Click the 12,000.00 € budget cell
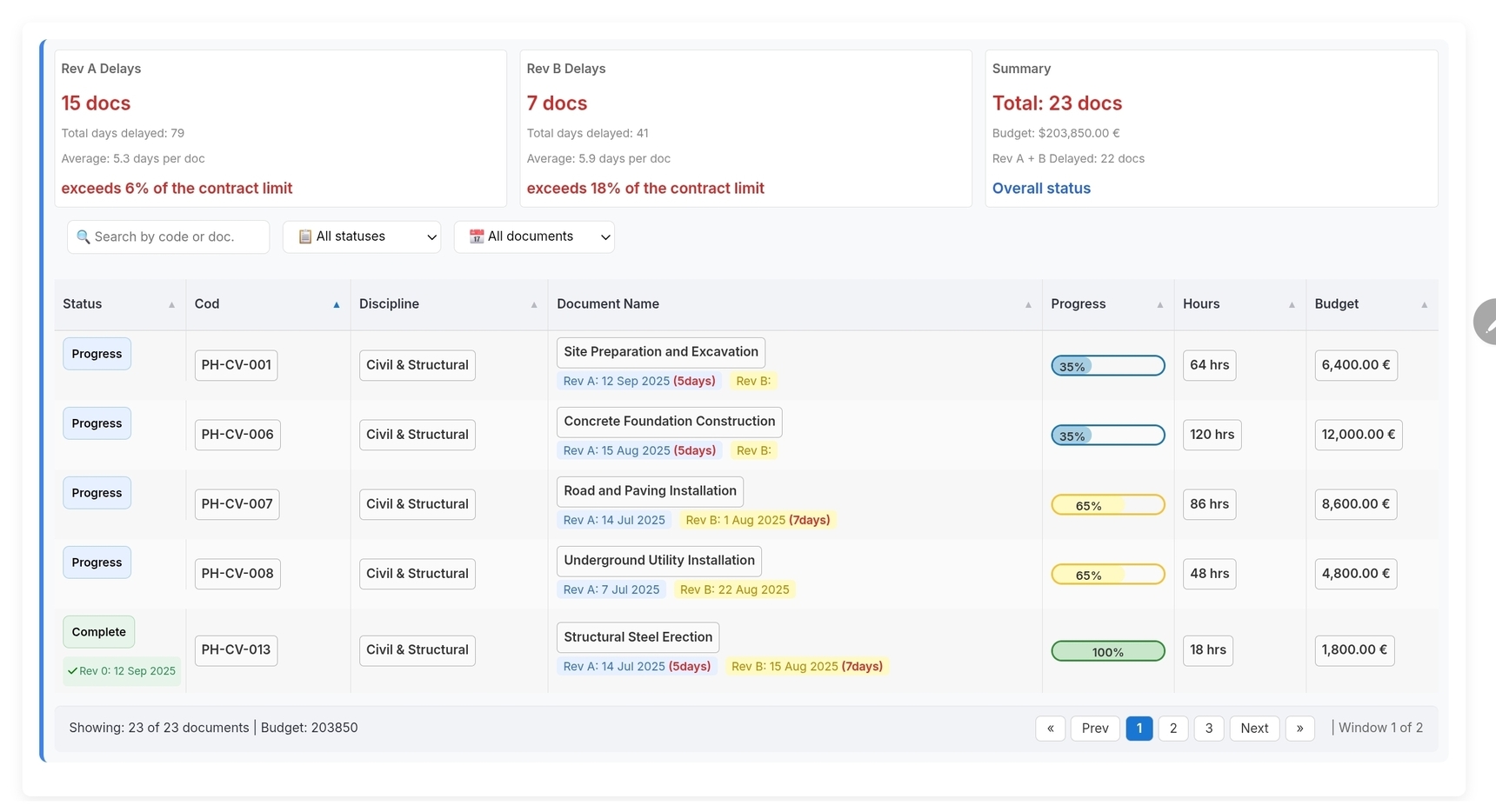The width and height of the screenshot is (1496, 812). click(x=1359, y=435)
